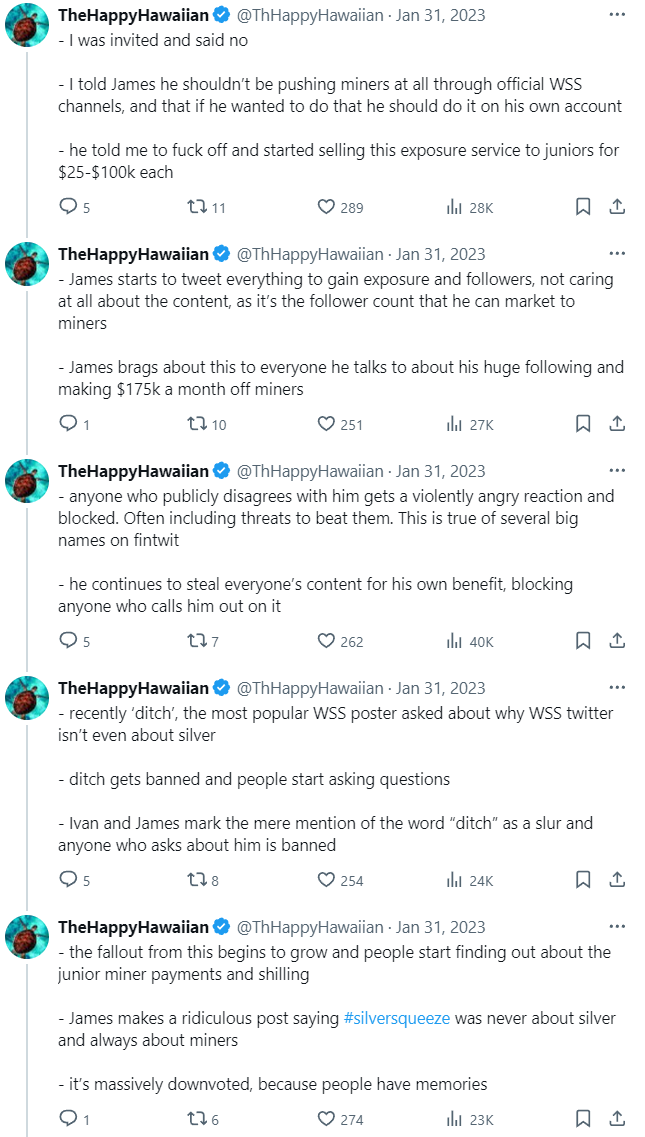Viewport: 645px width, 1137px height.
Task: Open the Jan 31, 2023 timestamp on the third tweet
Action: coord(441,471)
